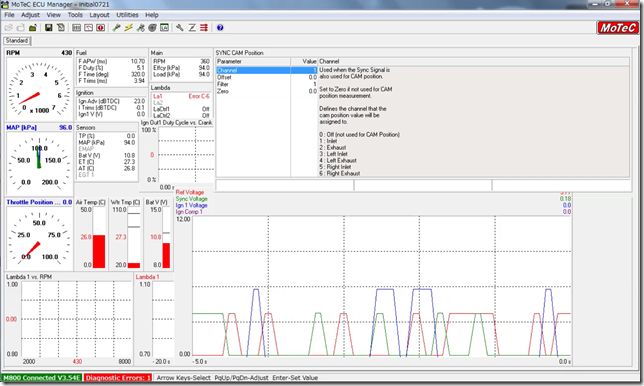Click the green fuel injector icon
644x386 pixels.
117,28
